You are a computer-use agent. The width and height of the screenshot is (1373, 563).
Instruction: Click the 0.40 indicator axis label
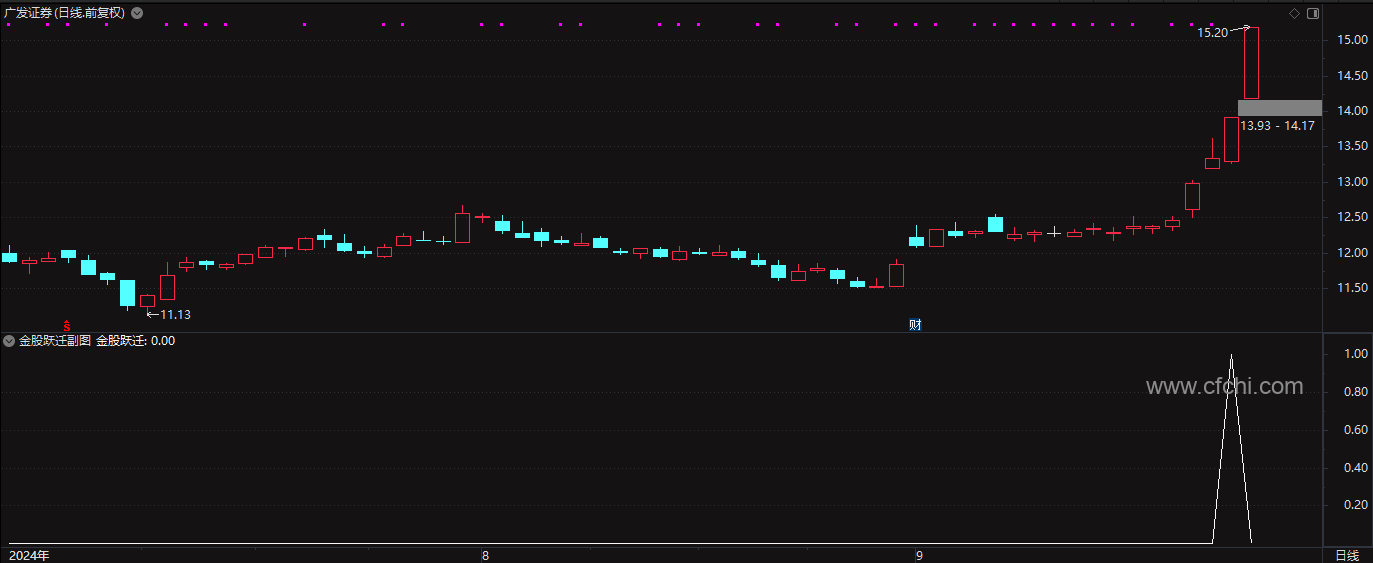[x=1356, y=468]
